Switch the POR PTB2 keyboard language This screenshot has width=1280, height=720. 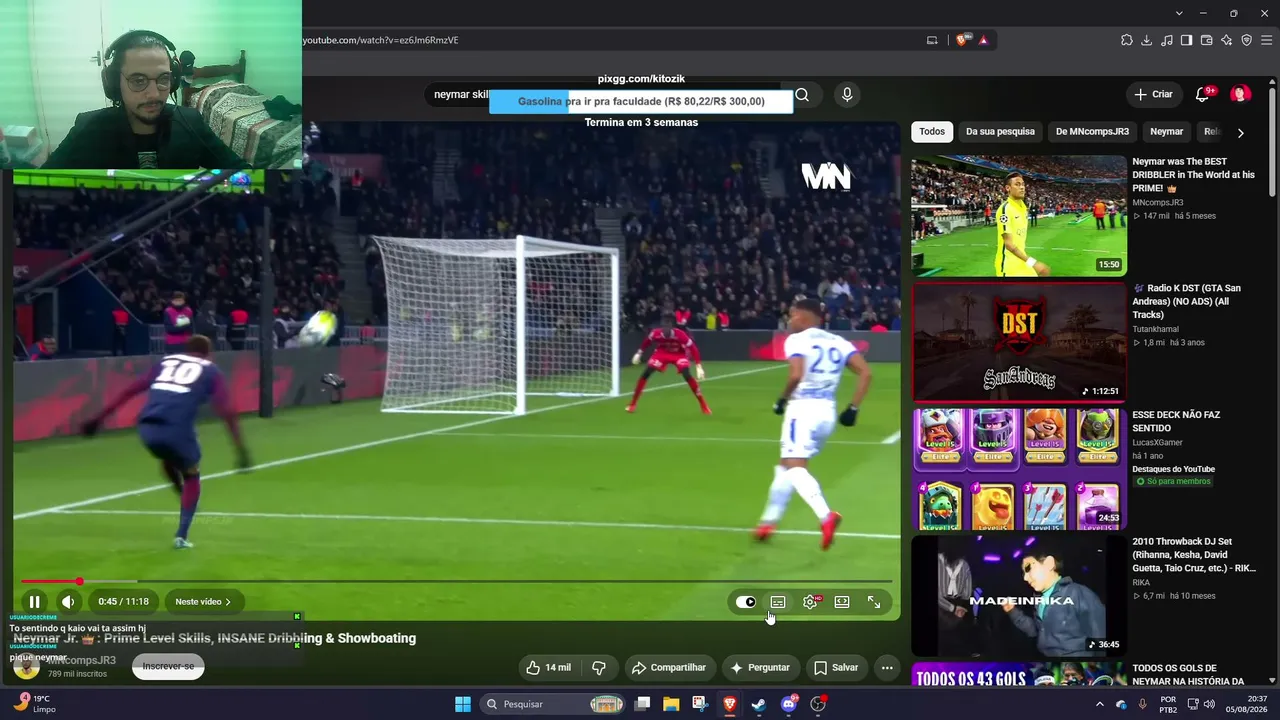click(x=1168, y=704)
